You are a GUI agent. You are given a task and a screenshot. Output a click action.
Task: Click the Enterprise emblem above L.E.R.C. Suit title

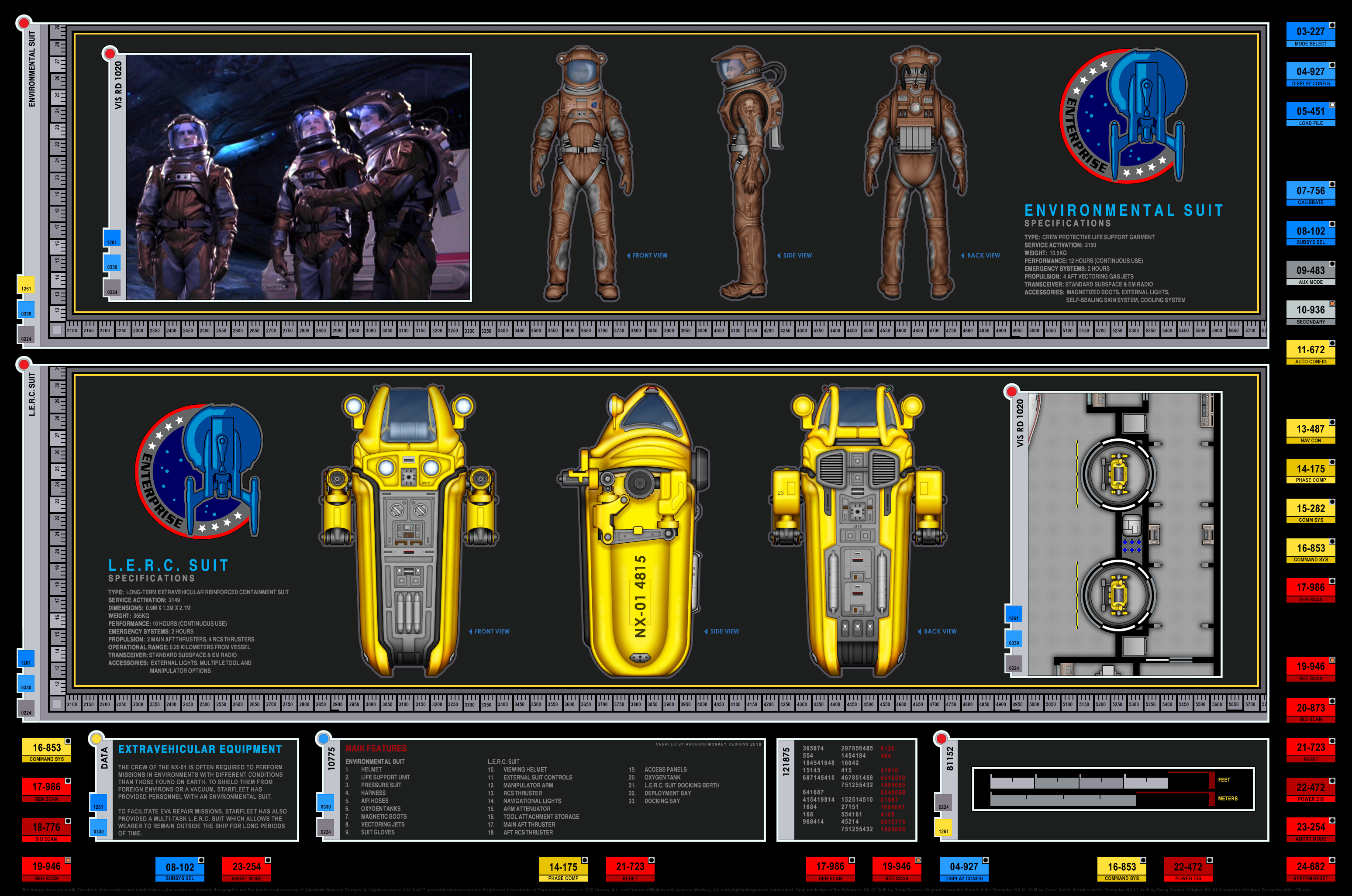click(x=199, y=471)
